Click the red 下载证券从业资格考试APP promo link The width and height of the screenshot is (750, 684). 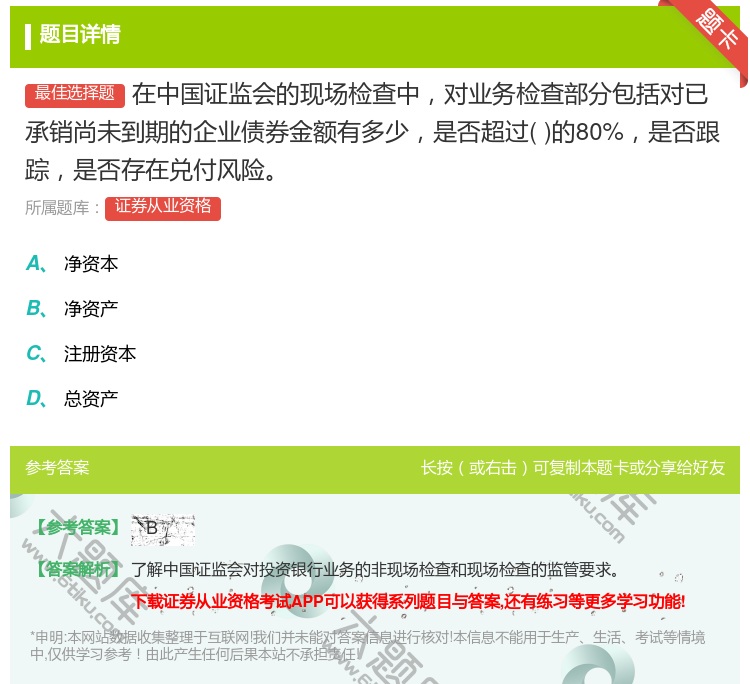pyautogui.click(x=408, y=601)
